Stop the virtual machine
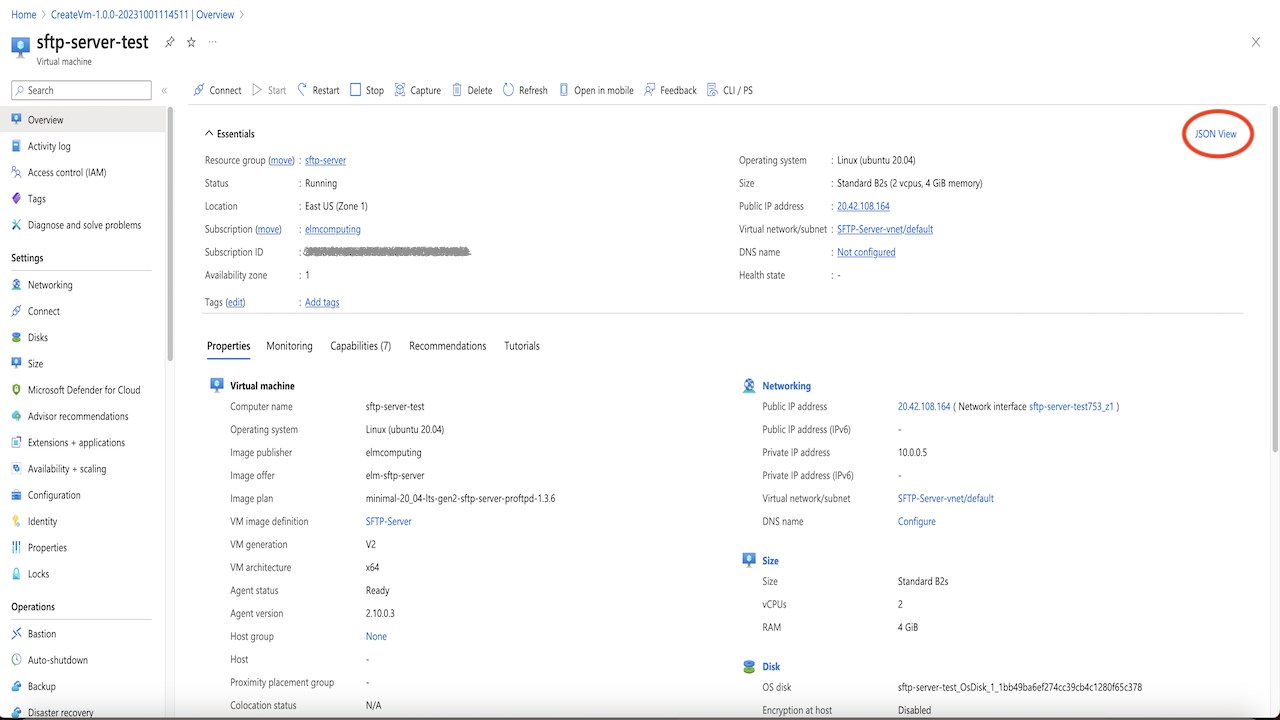Viewport: 1280px width, 720px height. [x=367, y=90]
